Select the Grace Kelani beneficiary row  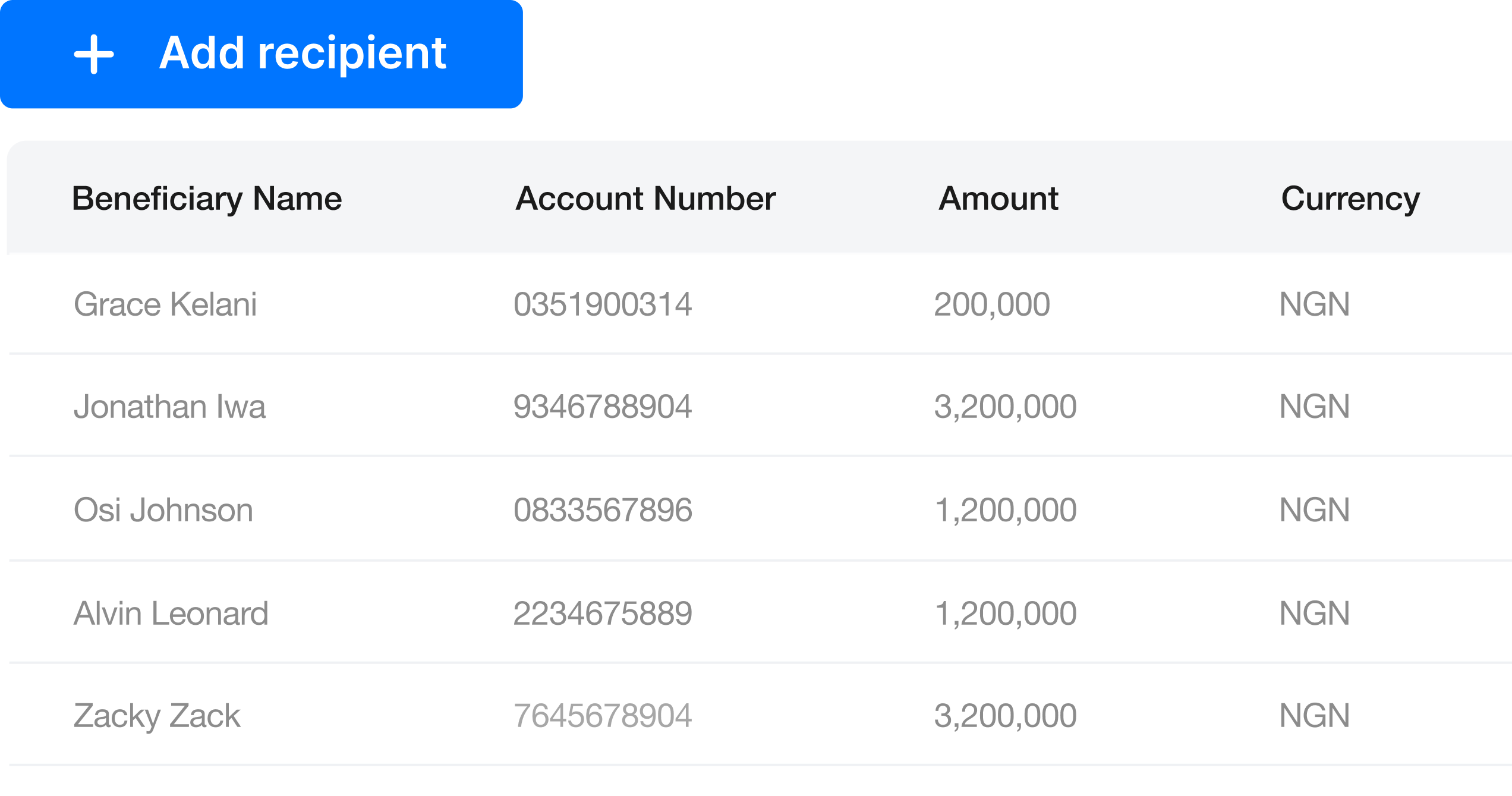[x=761, y=304]
